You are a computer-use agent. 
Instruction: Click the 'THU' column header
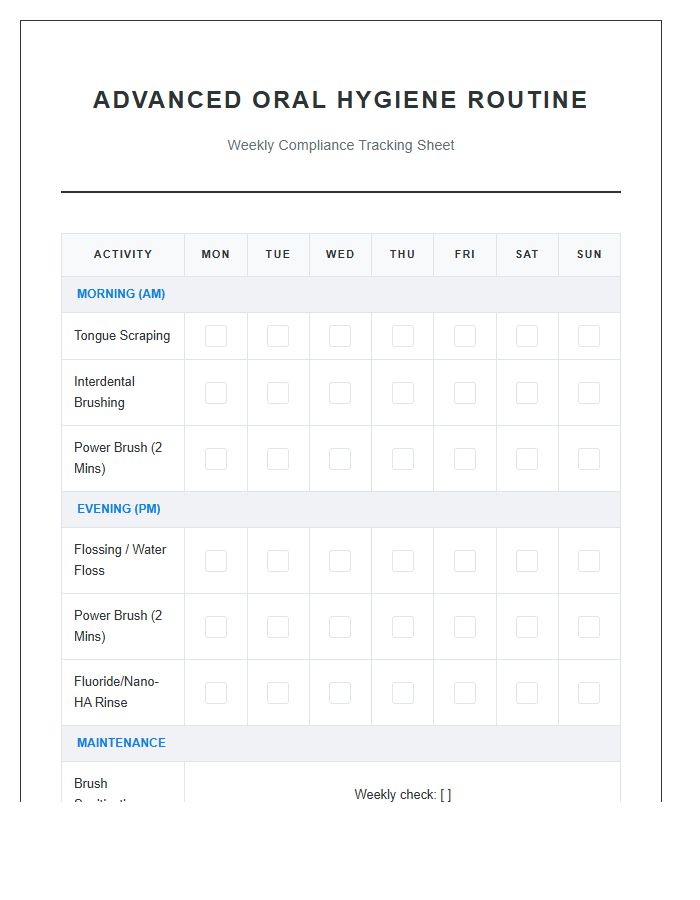[402, 254]
